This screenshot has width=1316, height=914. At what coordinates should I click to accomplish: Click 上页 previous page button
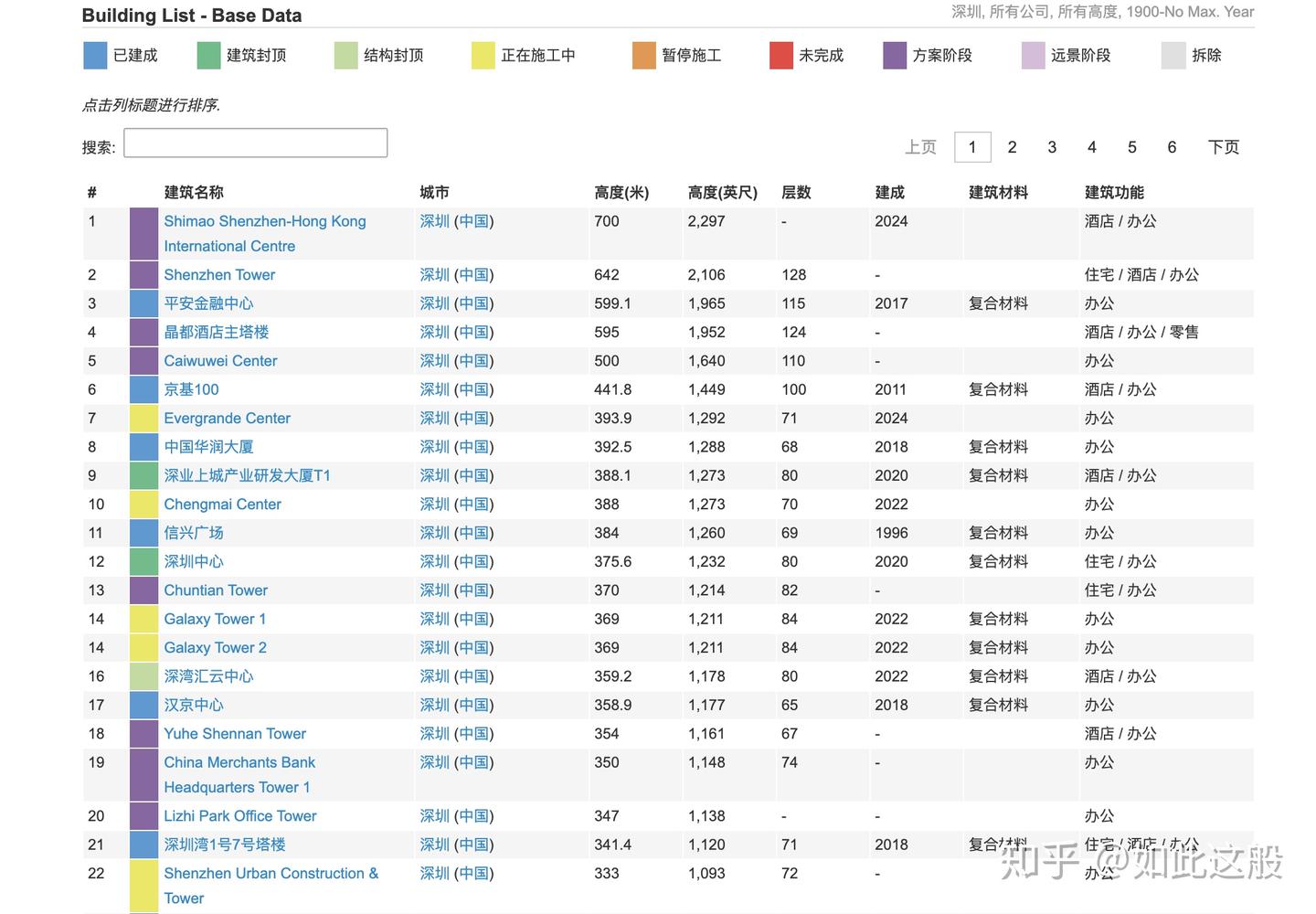pos(921,147)
